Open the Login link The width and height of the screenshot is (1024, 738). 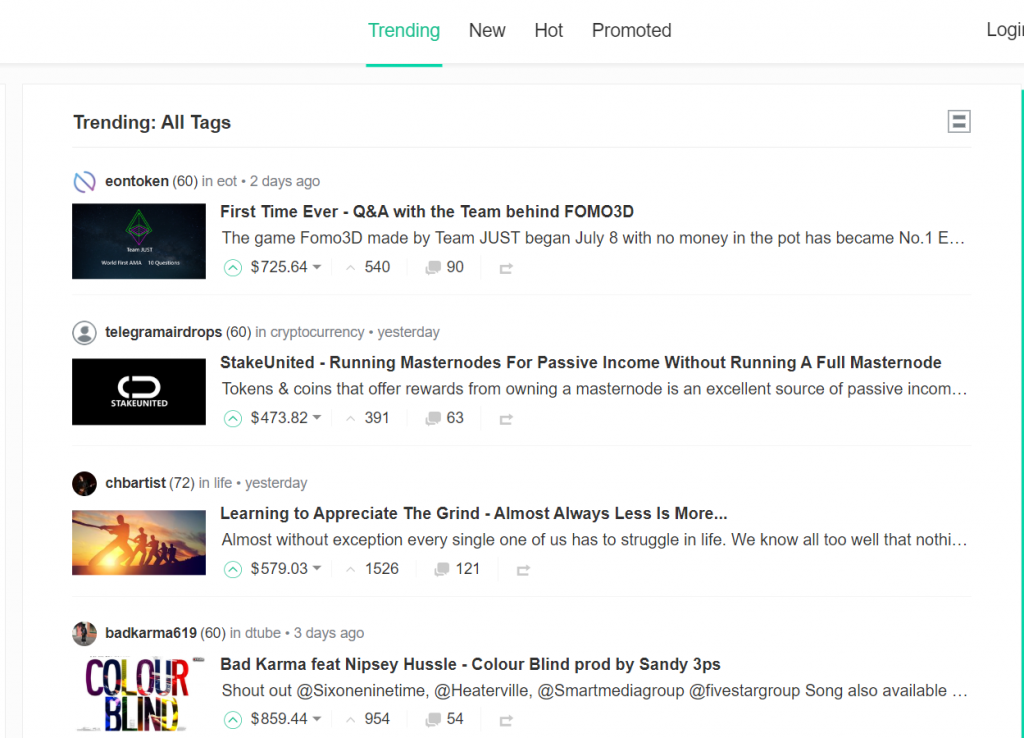tap(1004, 30)
